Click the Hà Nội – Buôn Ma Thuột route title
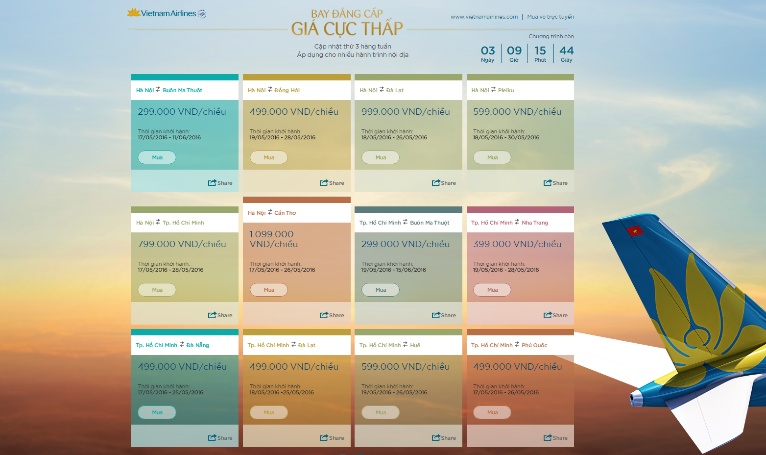The width and height of the screenshot is (766, 455). 169,90
